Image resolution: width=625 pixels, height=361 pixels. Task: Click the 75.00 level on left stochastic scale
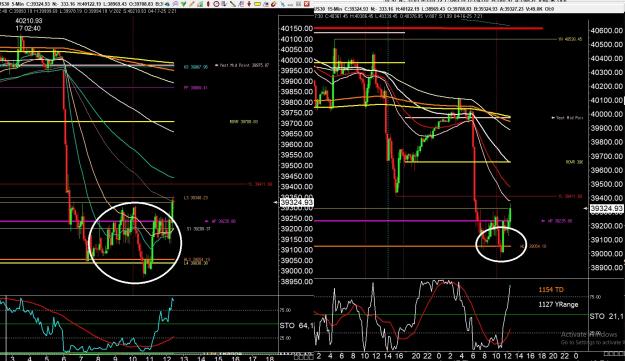[x=285, y=310]
